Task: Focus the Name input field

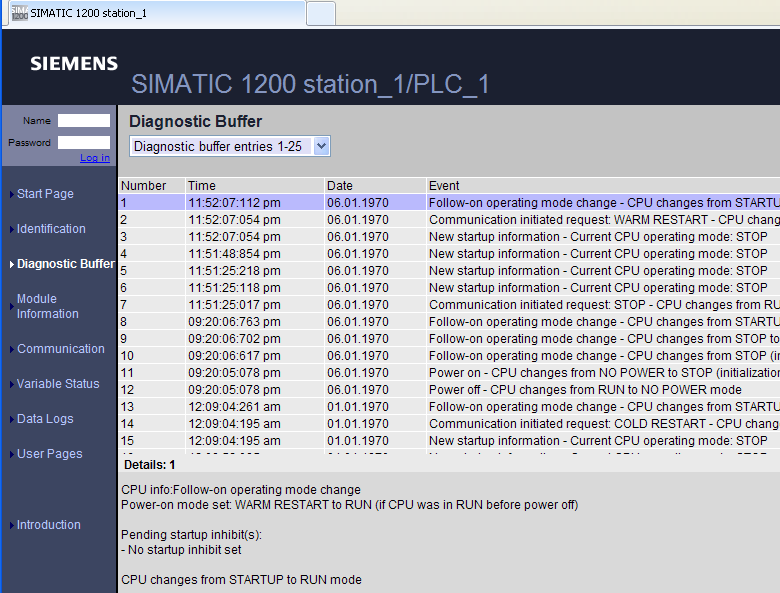Action: point(84,120)
